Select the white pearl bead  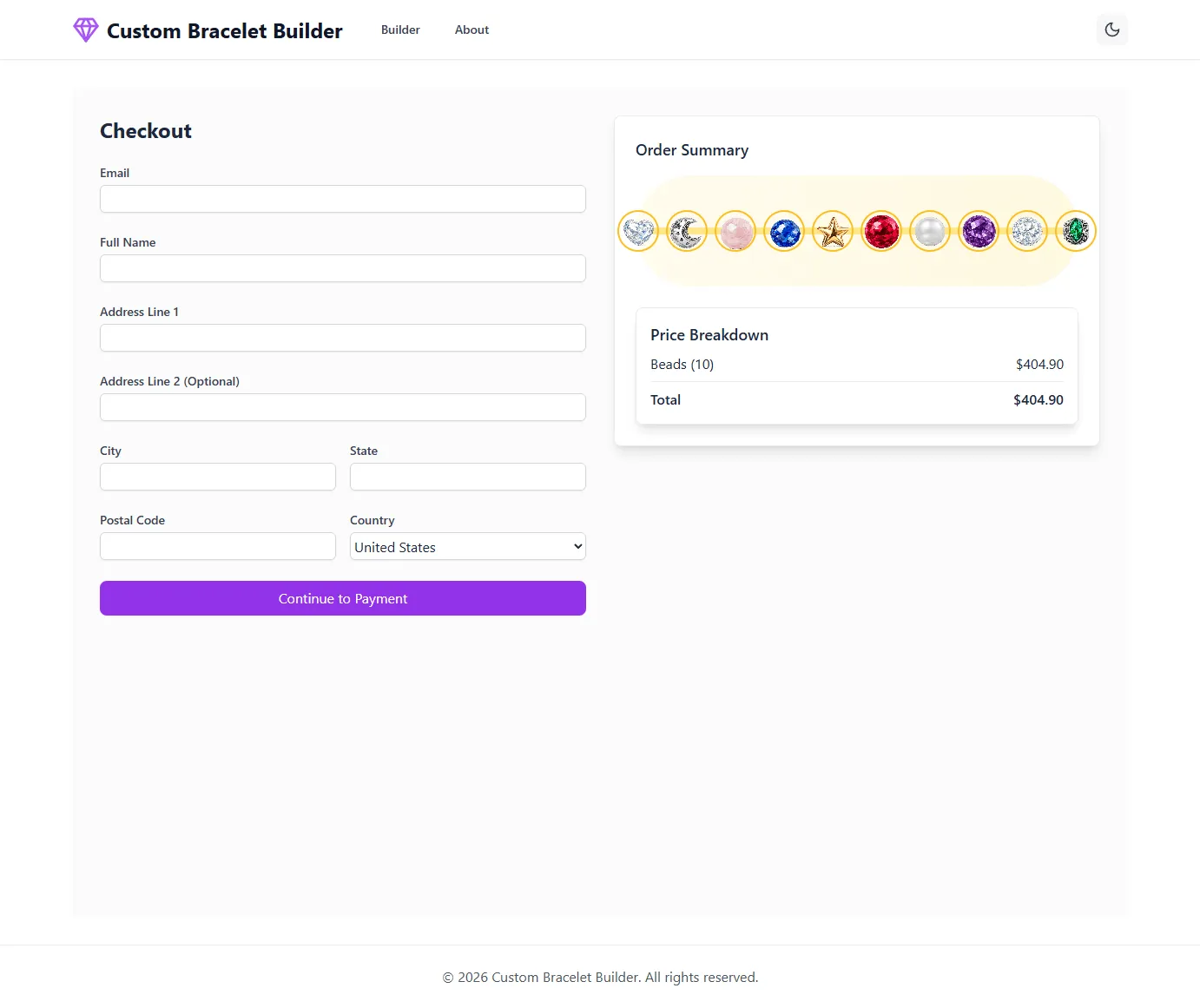[x=930, y=231]
